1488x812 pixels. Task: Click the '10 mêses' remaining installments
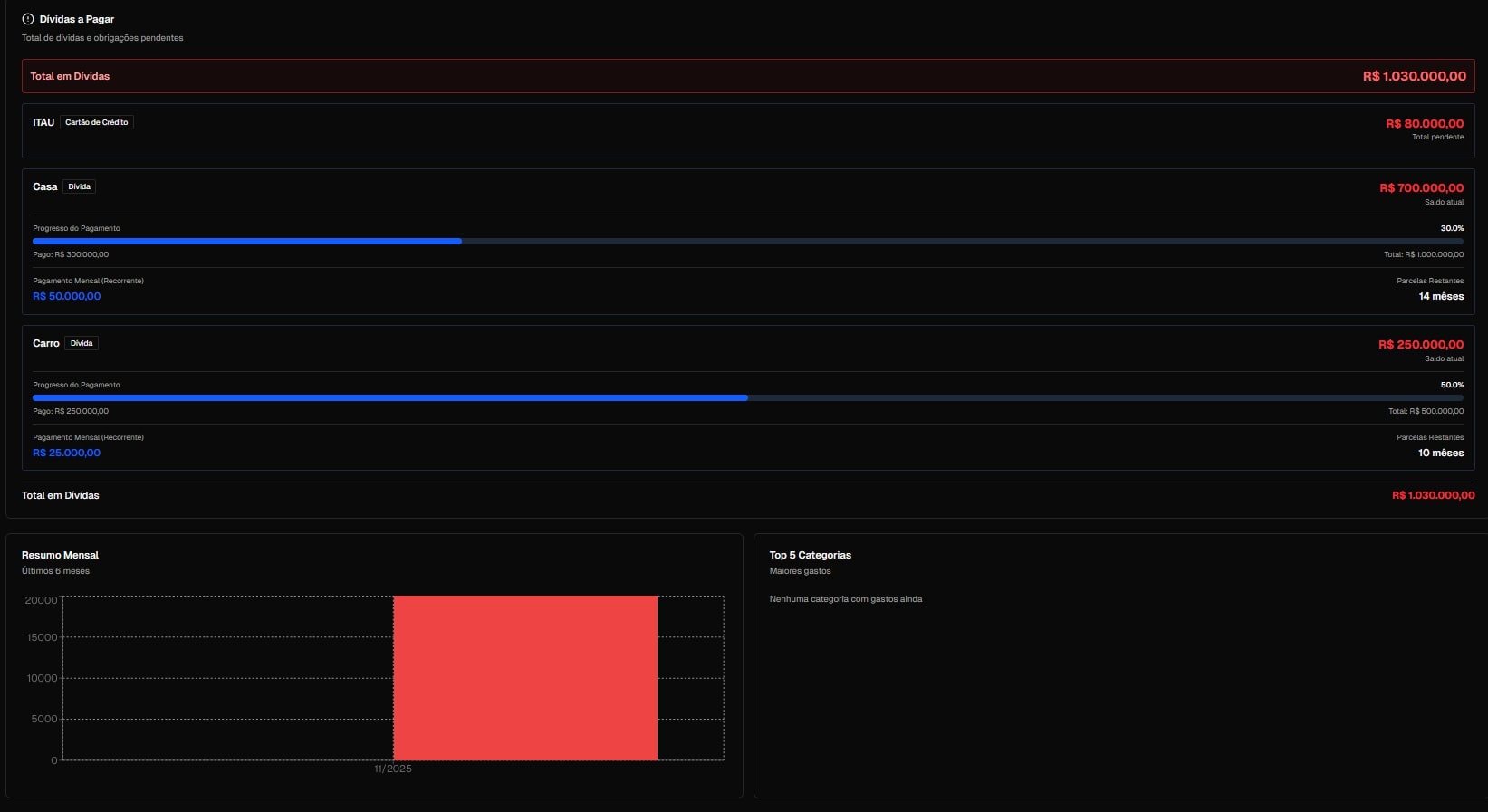tap(1441, 453)
